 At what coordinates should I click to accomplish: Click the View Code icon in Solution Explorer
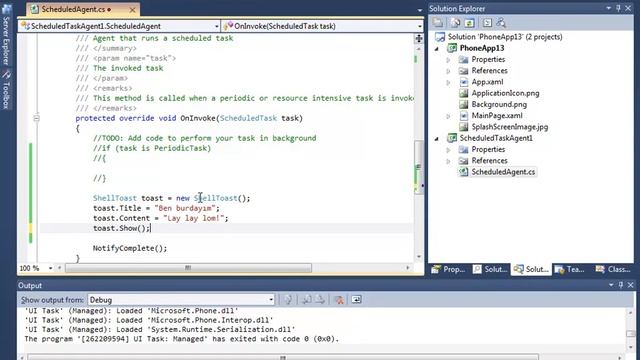point(487,23)
